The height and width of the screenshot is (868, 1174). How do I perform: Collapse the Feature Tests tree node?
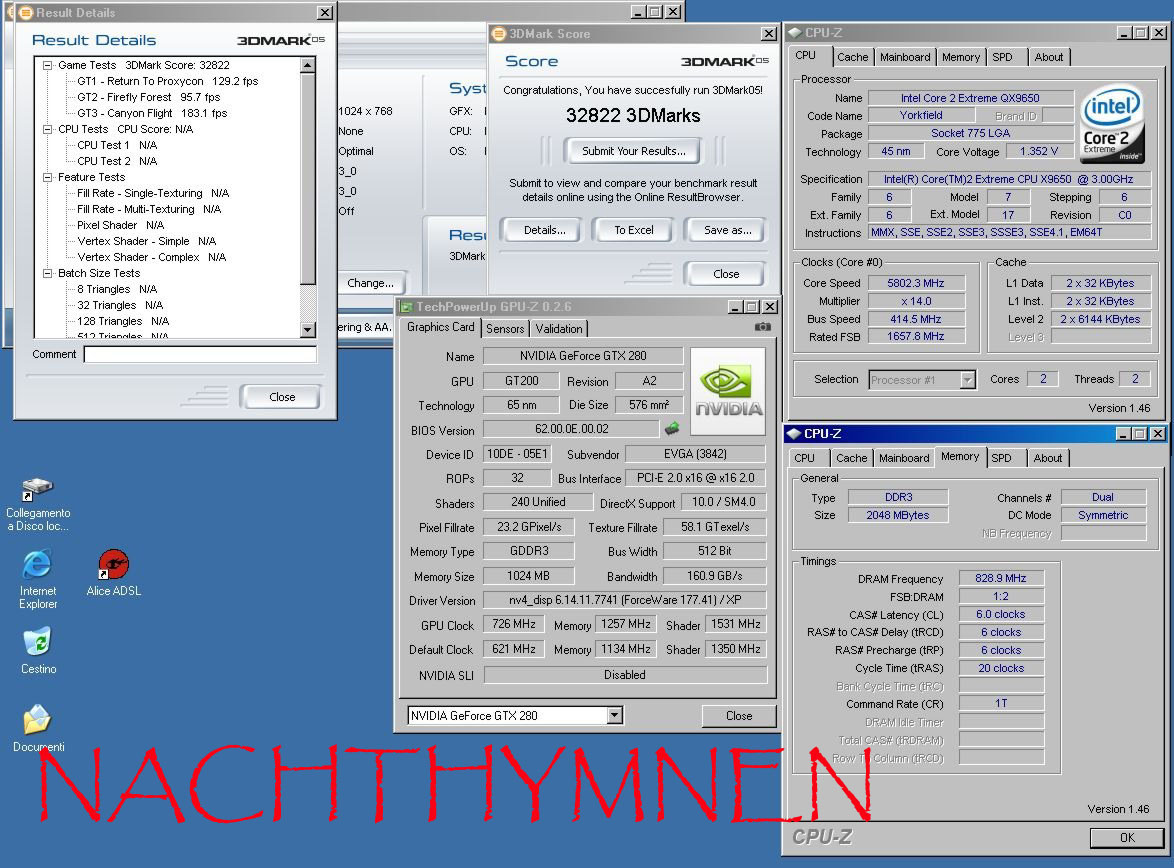pyautogui.click(x=48, y=177)
